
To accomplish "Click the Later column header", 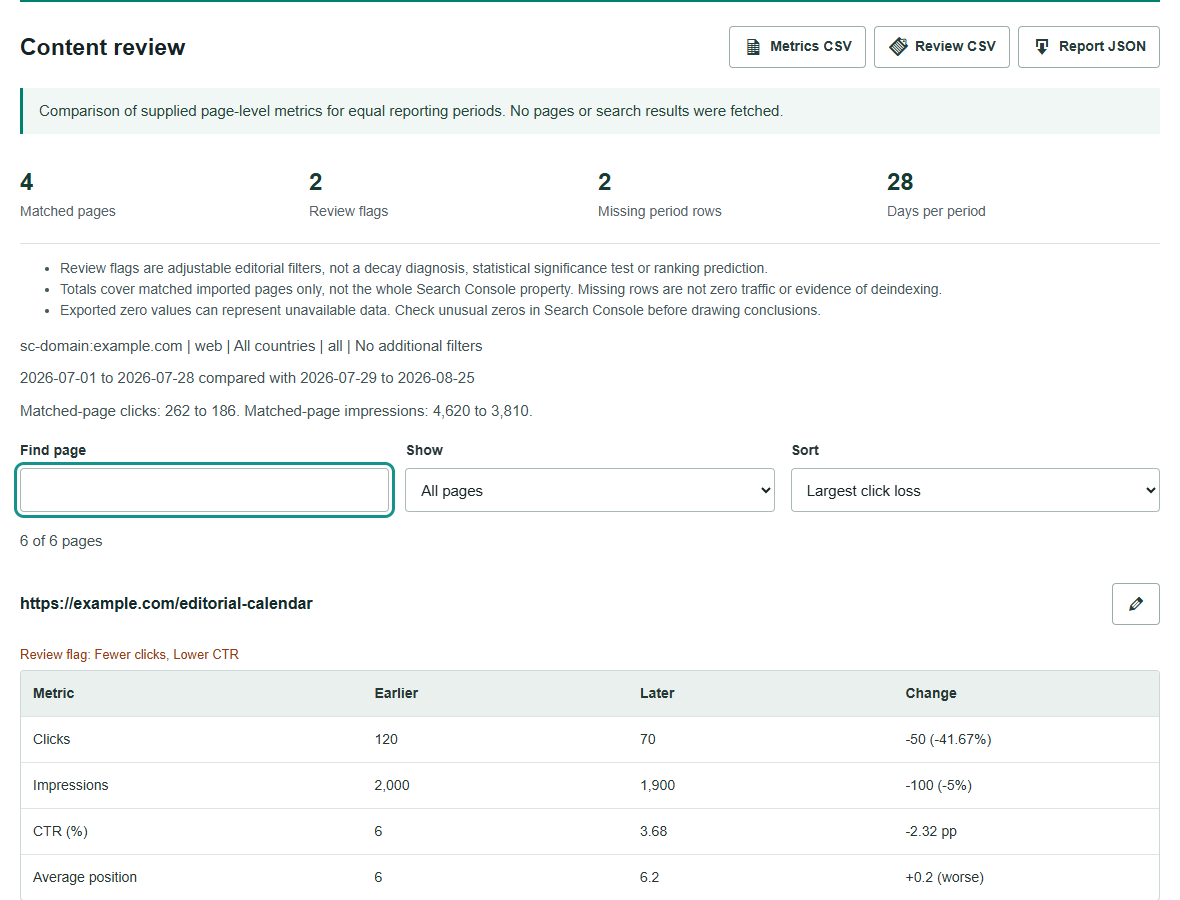I will point(657,693).
